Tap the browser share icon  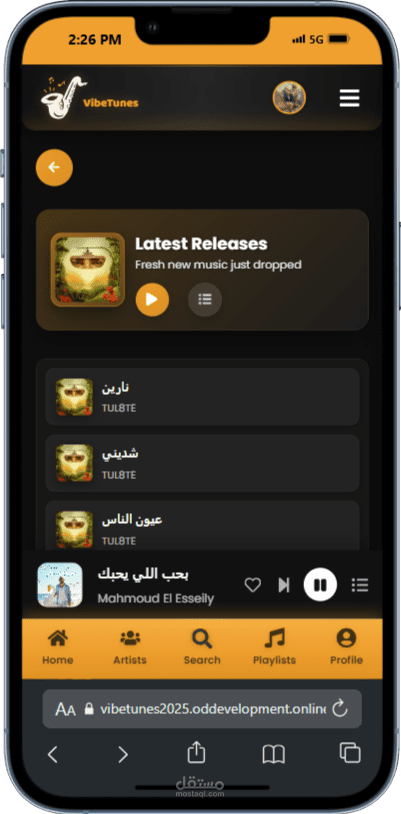[196, 753]
